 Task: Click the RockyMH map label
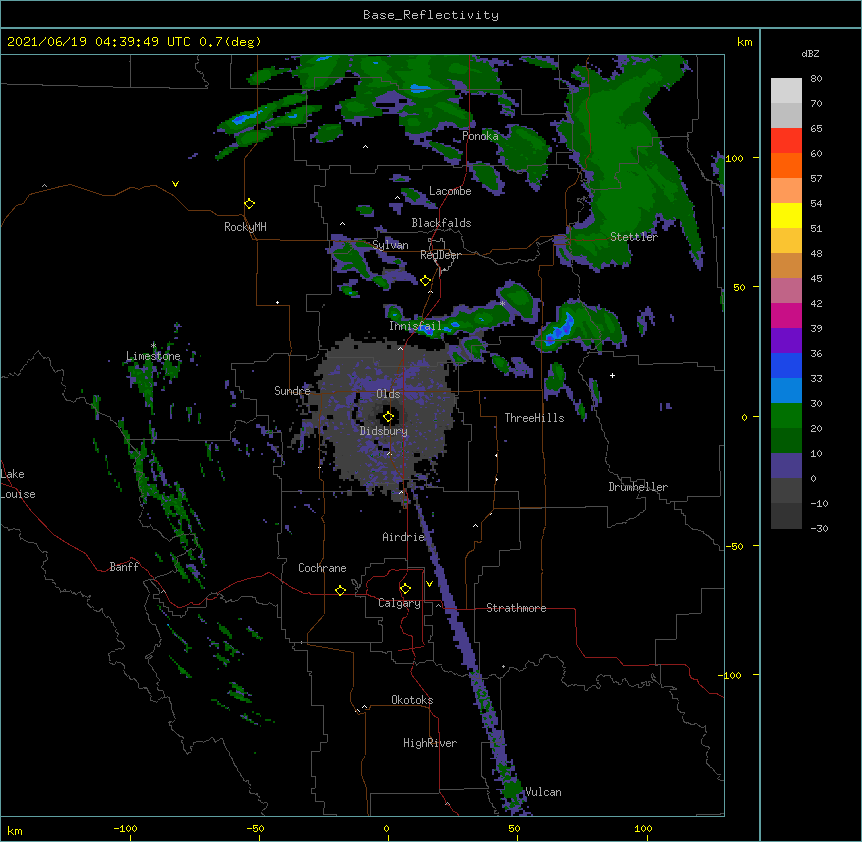tap(245, 227)
